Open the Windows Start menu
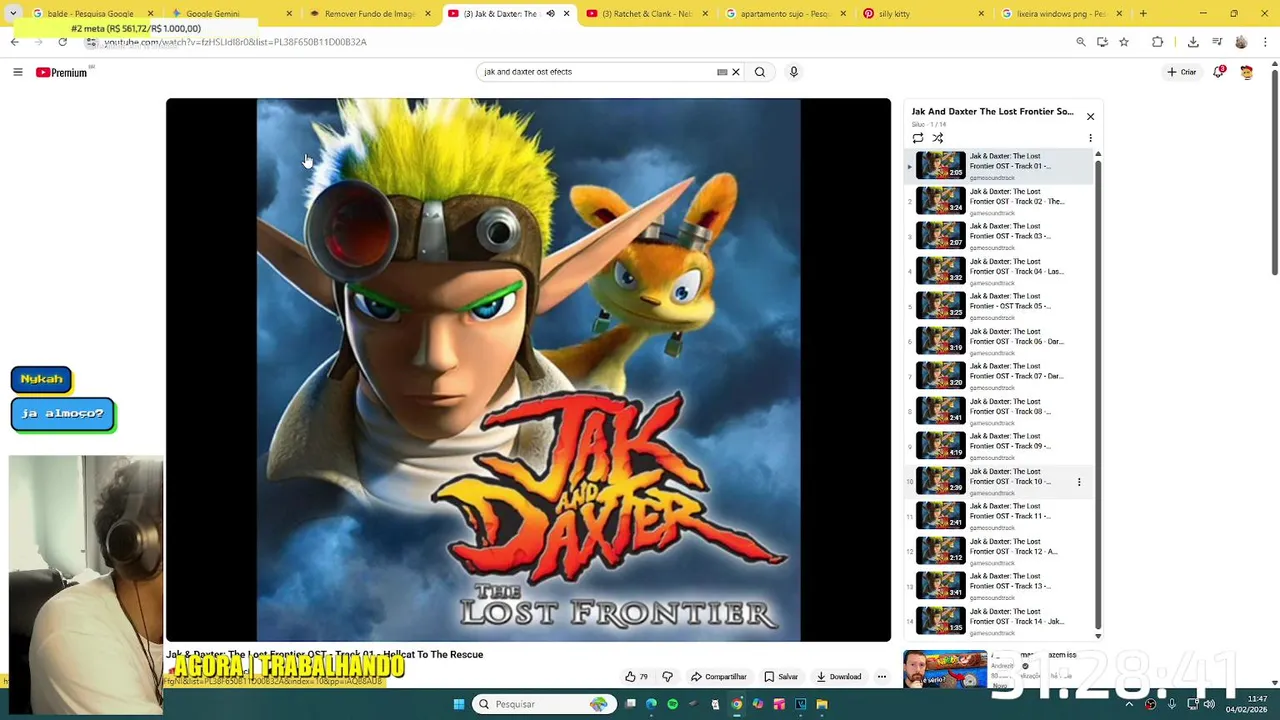Screen dimensions: 1280x720 [459, 704]
